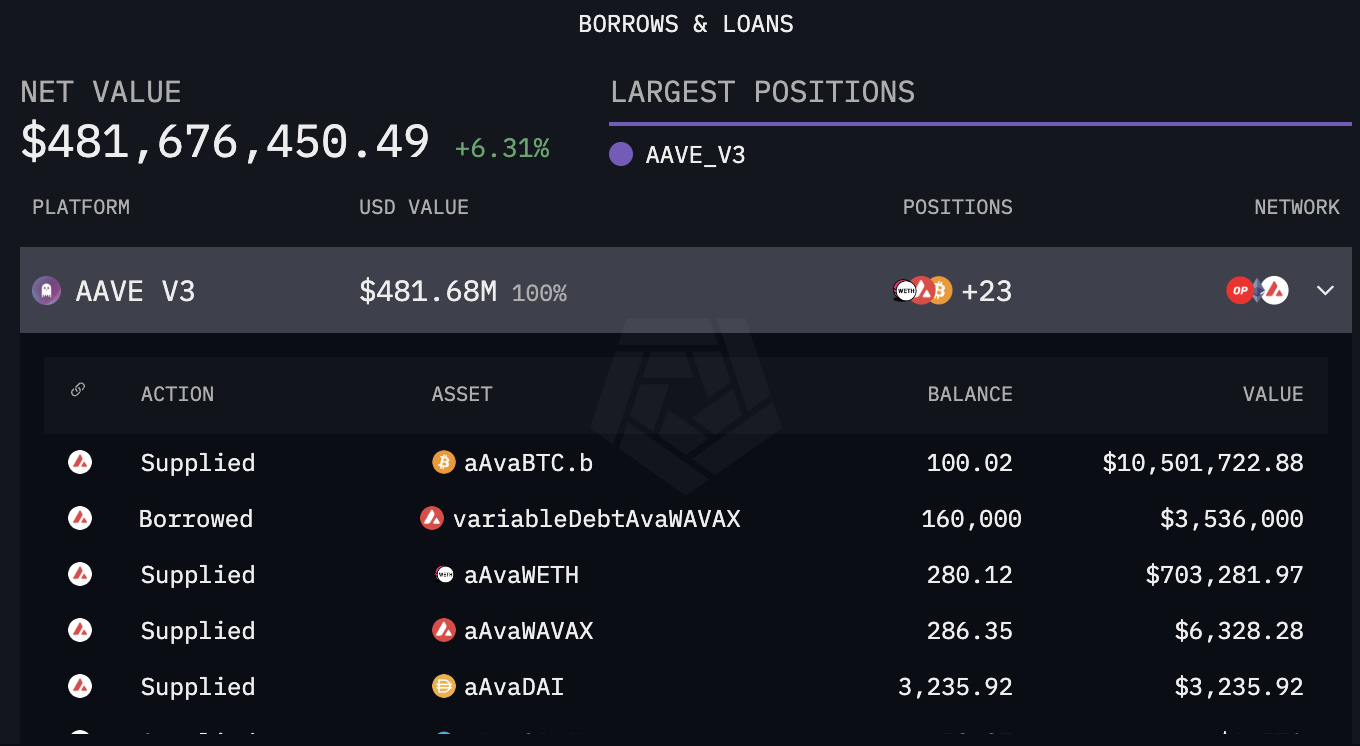
Task: Open the aAvaWETH asset link
Action: click(521, 574)
